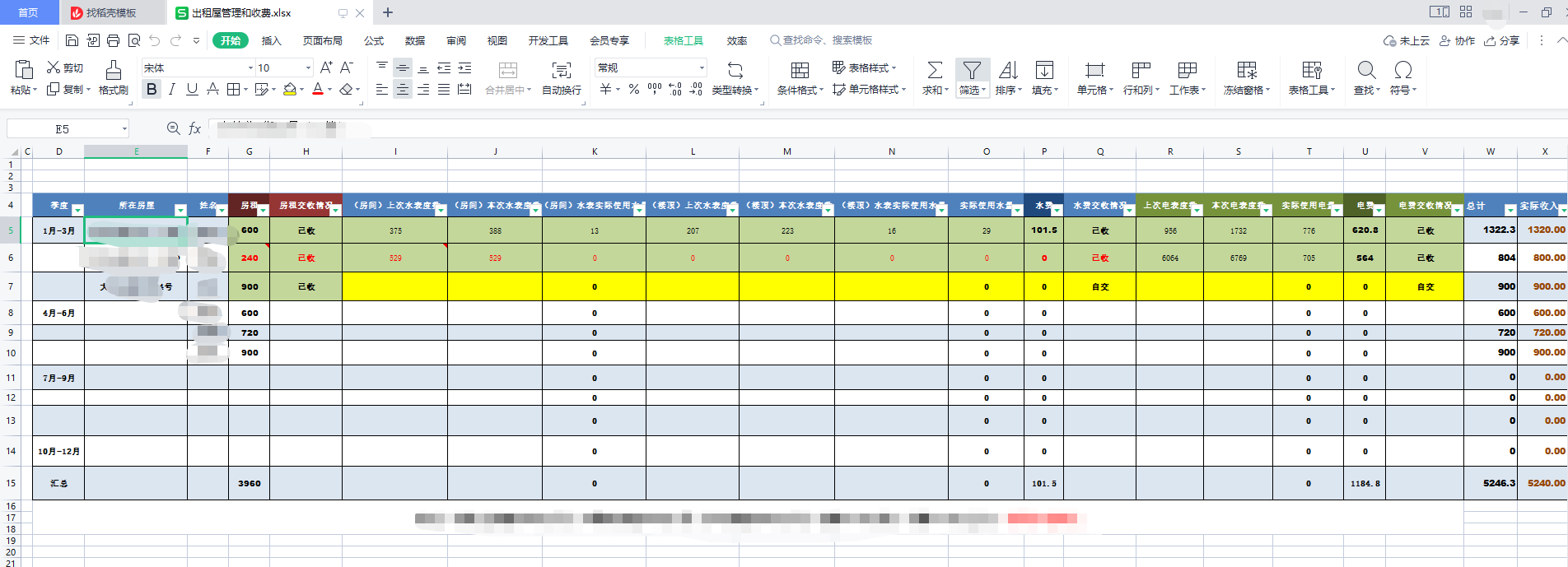Click the Fill (填充) icon
1568x567 pixels.
pos(1044,70)
